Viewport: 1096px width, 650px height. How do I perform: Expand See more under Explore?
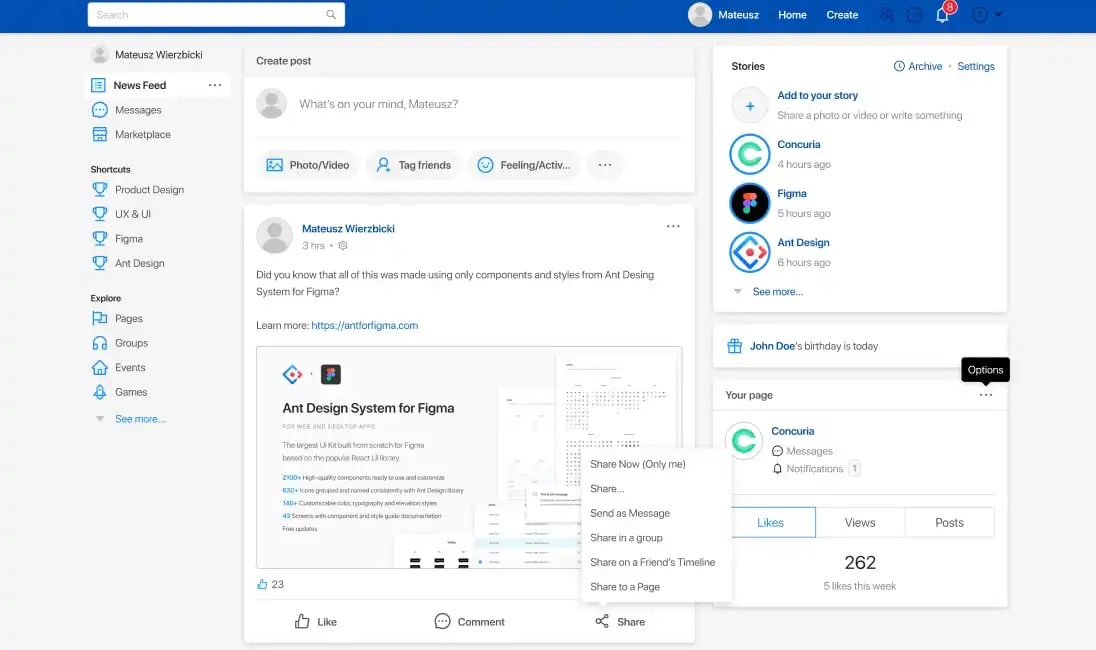click(x=140, y=419)
